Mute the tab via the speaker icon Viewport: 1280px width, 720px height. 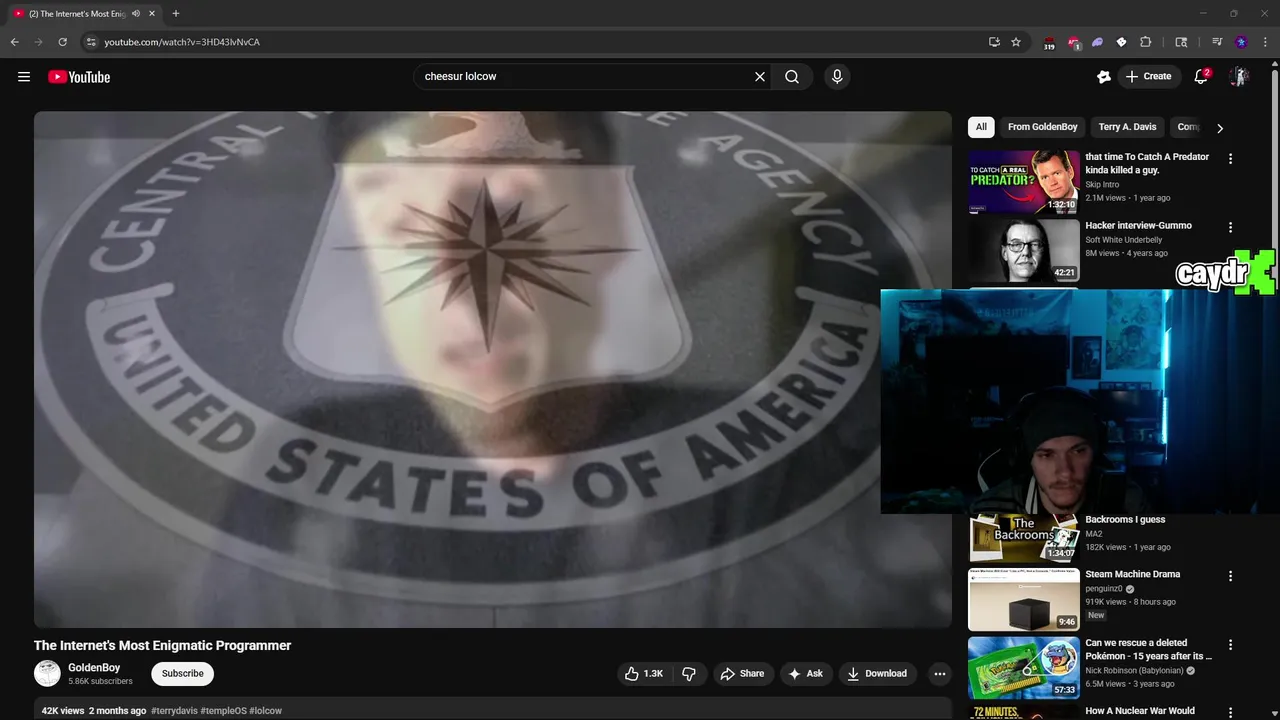coord(136,14)
